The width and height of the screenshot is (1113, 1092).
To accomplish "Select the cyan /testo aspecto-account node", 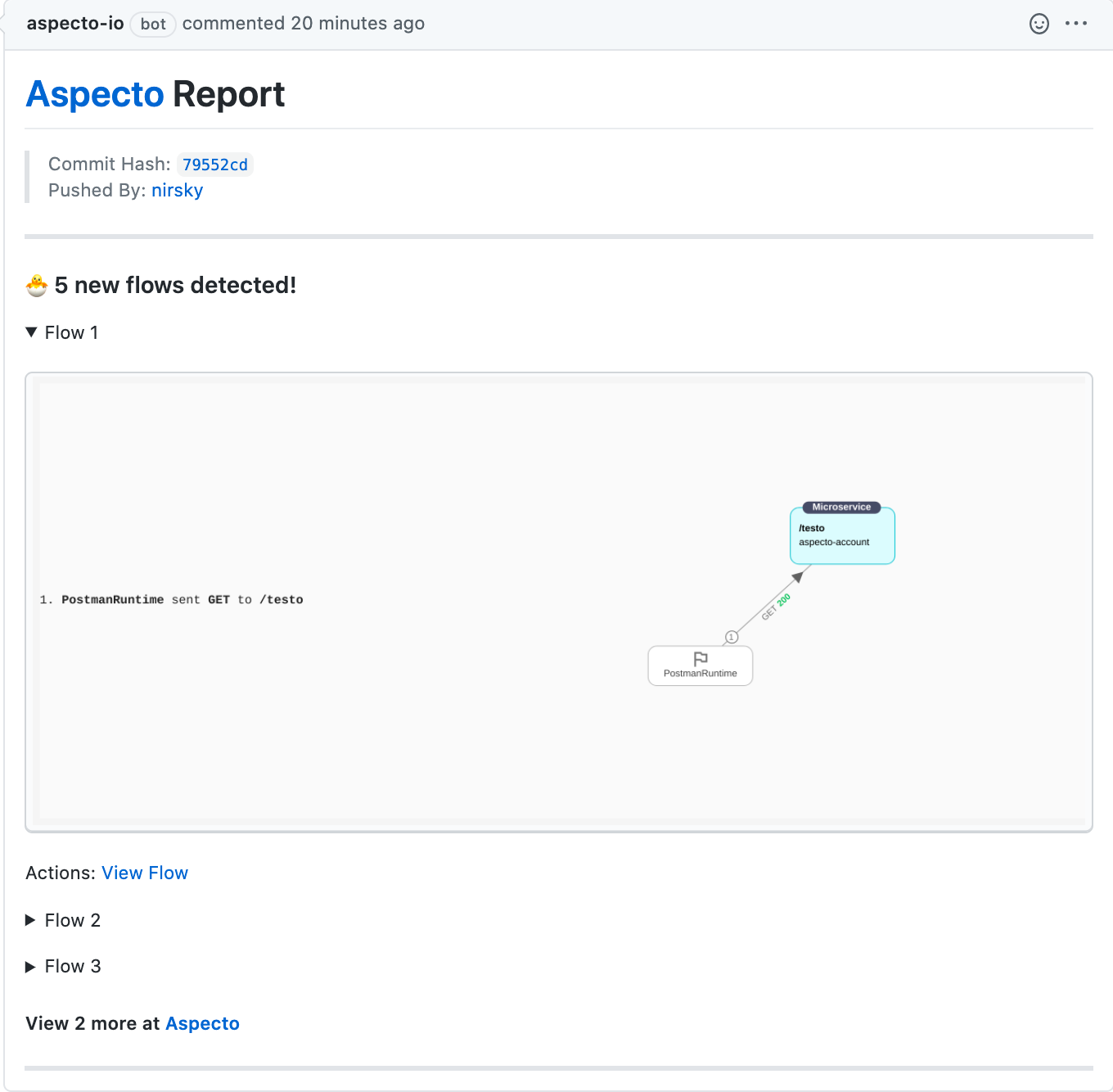I will point(841,536).
